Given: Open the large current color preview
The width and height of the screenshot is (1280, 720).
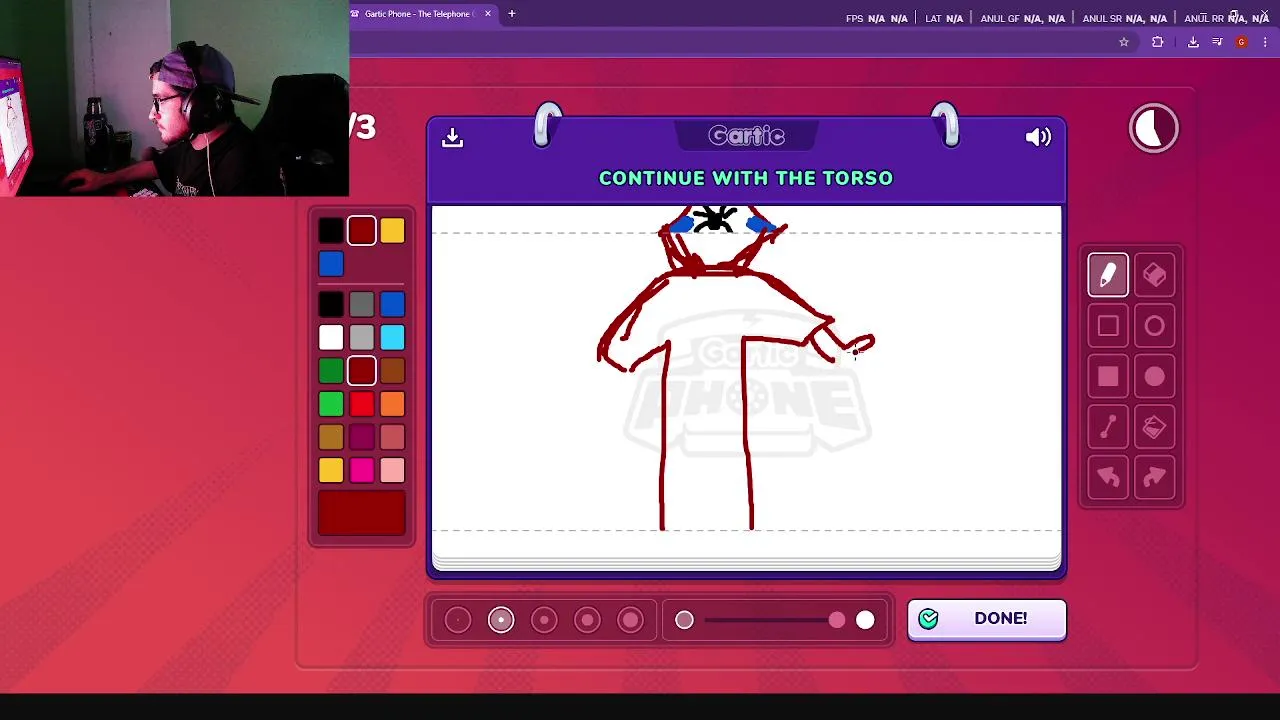Looking at the screenshot, I should coord(362,513).
